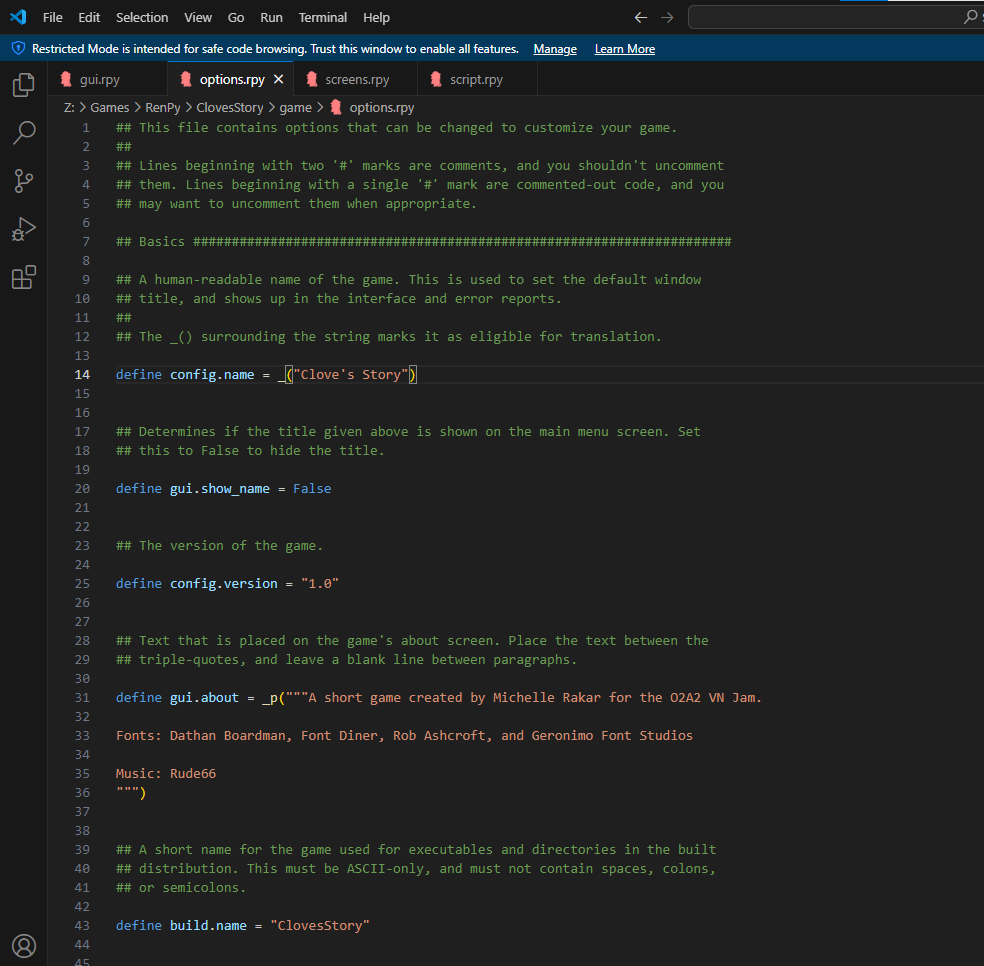Click gui.show_name on line 20
This screenshot has width=984, height=966.
pyautogui.click(x=220, y=488)
